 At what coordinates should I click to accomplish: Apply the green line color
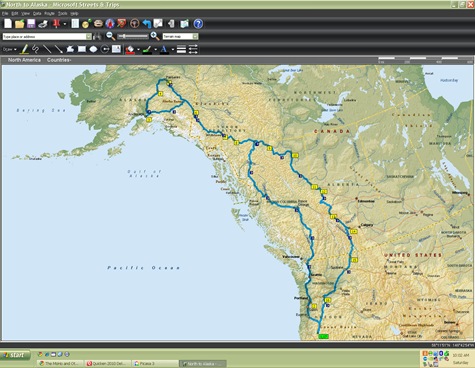(147, 49)
